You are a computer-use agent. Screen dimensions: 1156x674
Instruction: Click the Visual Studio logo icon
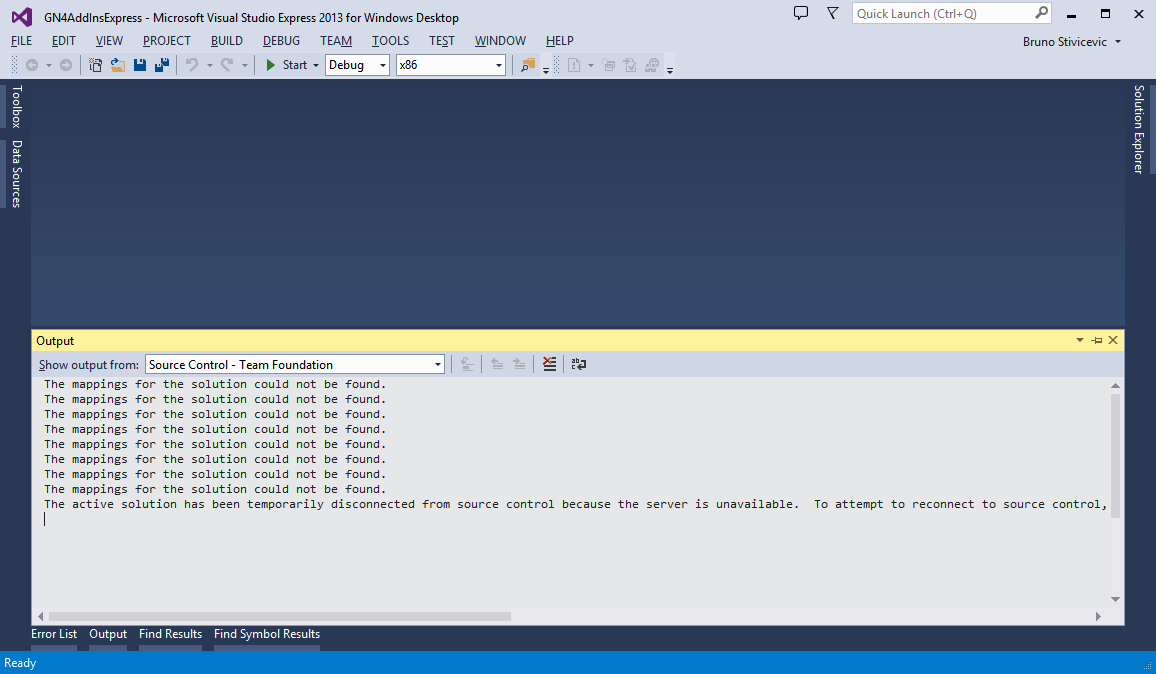pos(21,17)
